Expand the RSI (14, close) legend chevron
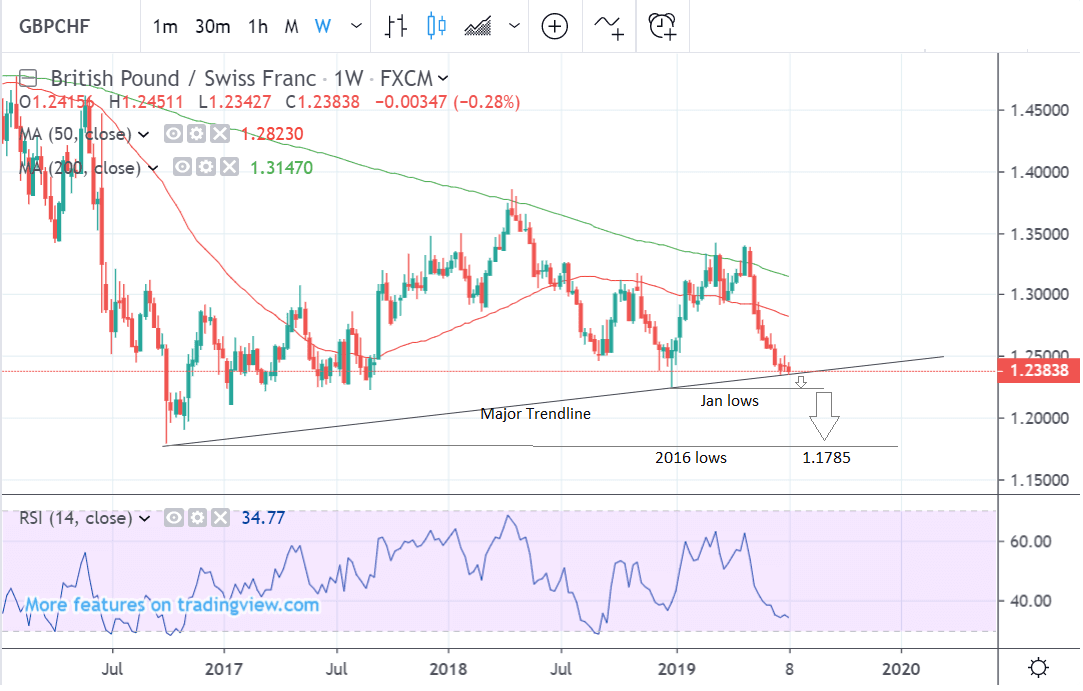The height and width of the screenshot is (691, 1083). (x=143, y=519)
